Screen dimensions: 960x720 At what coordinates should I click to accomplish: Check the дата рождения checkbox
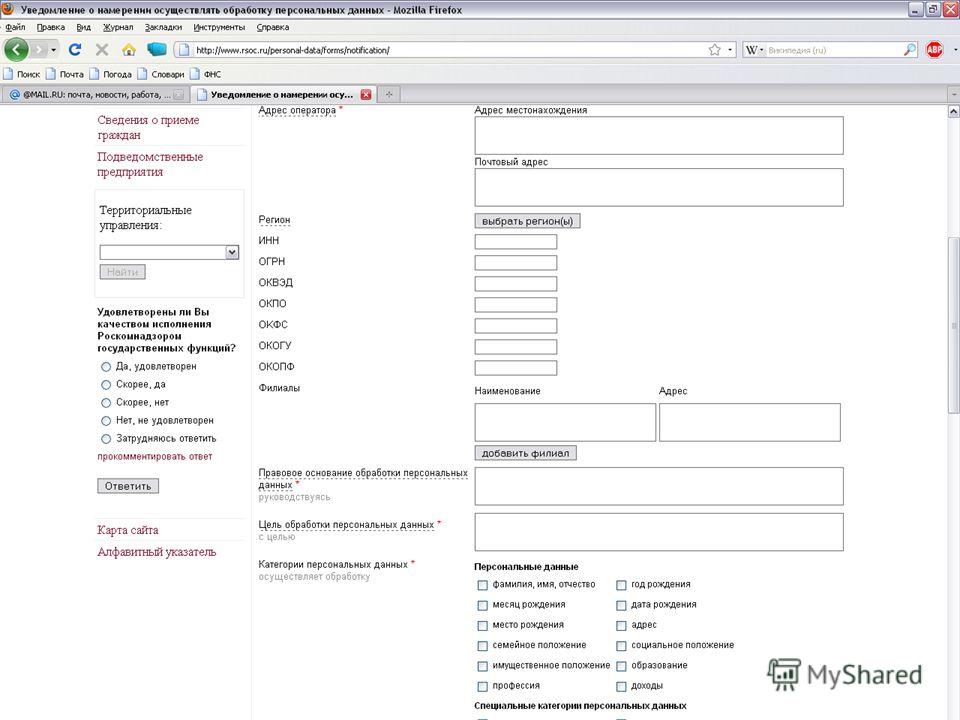(x=621, y=606)
